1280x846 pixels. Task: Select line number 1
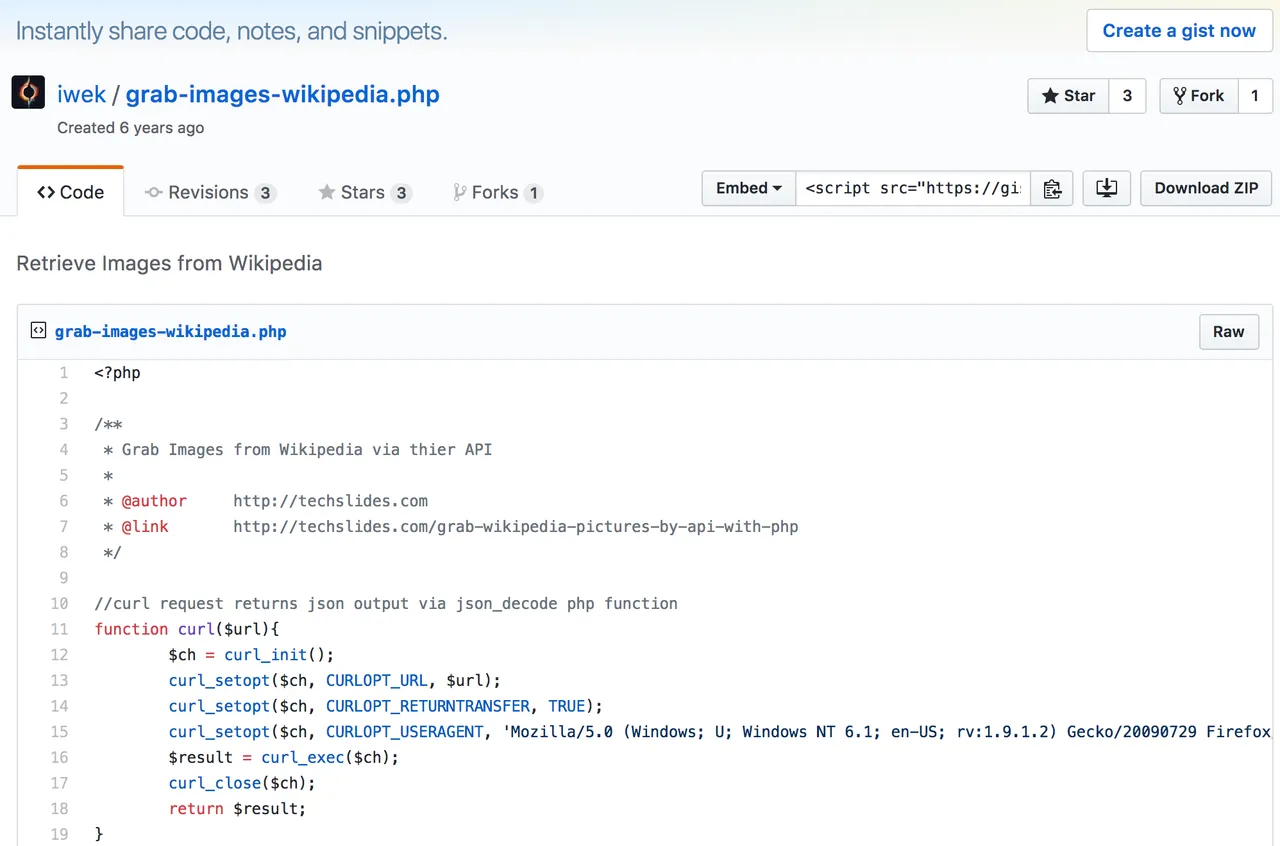64,373
